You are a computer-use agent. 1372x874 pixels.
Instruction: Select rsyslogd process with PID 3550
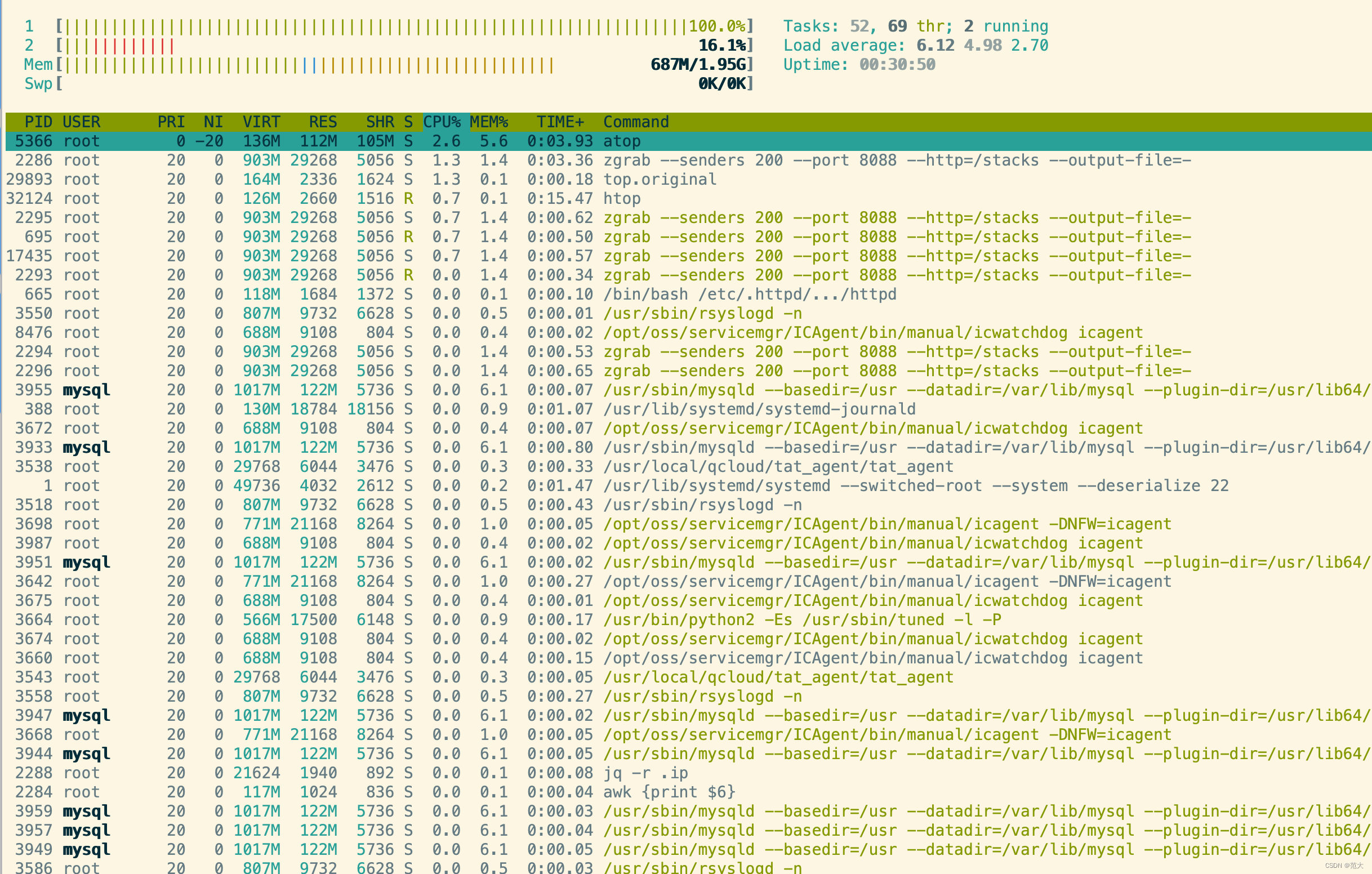(x=688, y=313)
